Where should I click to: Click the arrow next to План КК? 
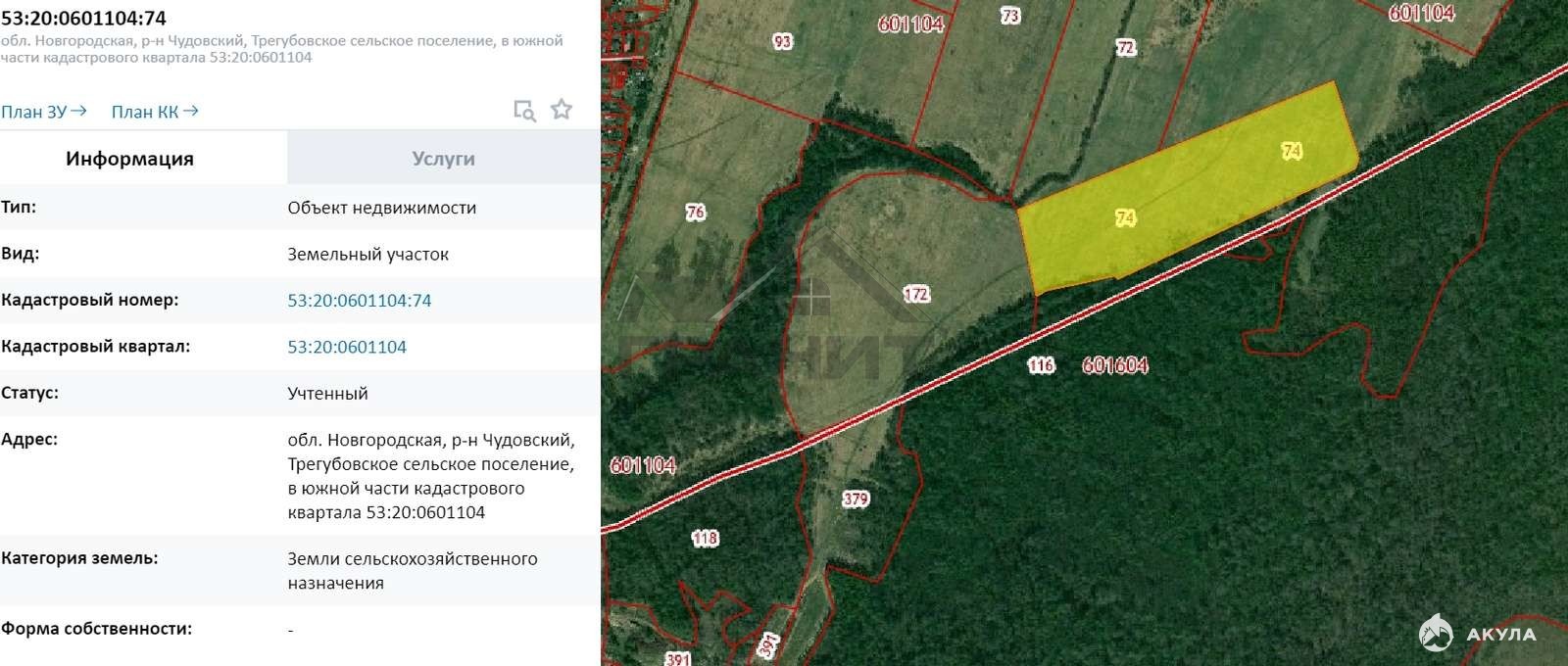(191, 111)
